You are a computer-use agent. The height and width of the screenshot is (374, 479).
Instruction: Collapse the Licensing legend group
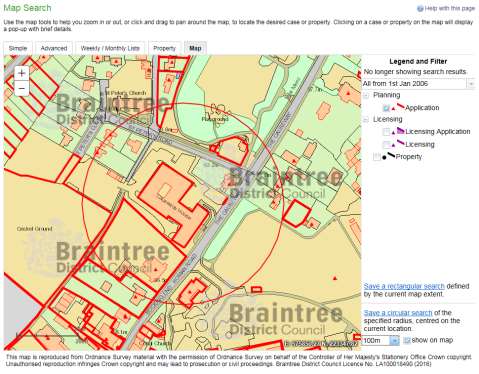[x=366, y=119]
